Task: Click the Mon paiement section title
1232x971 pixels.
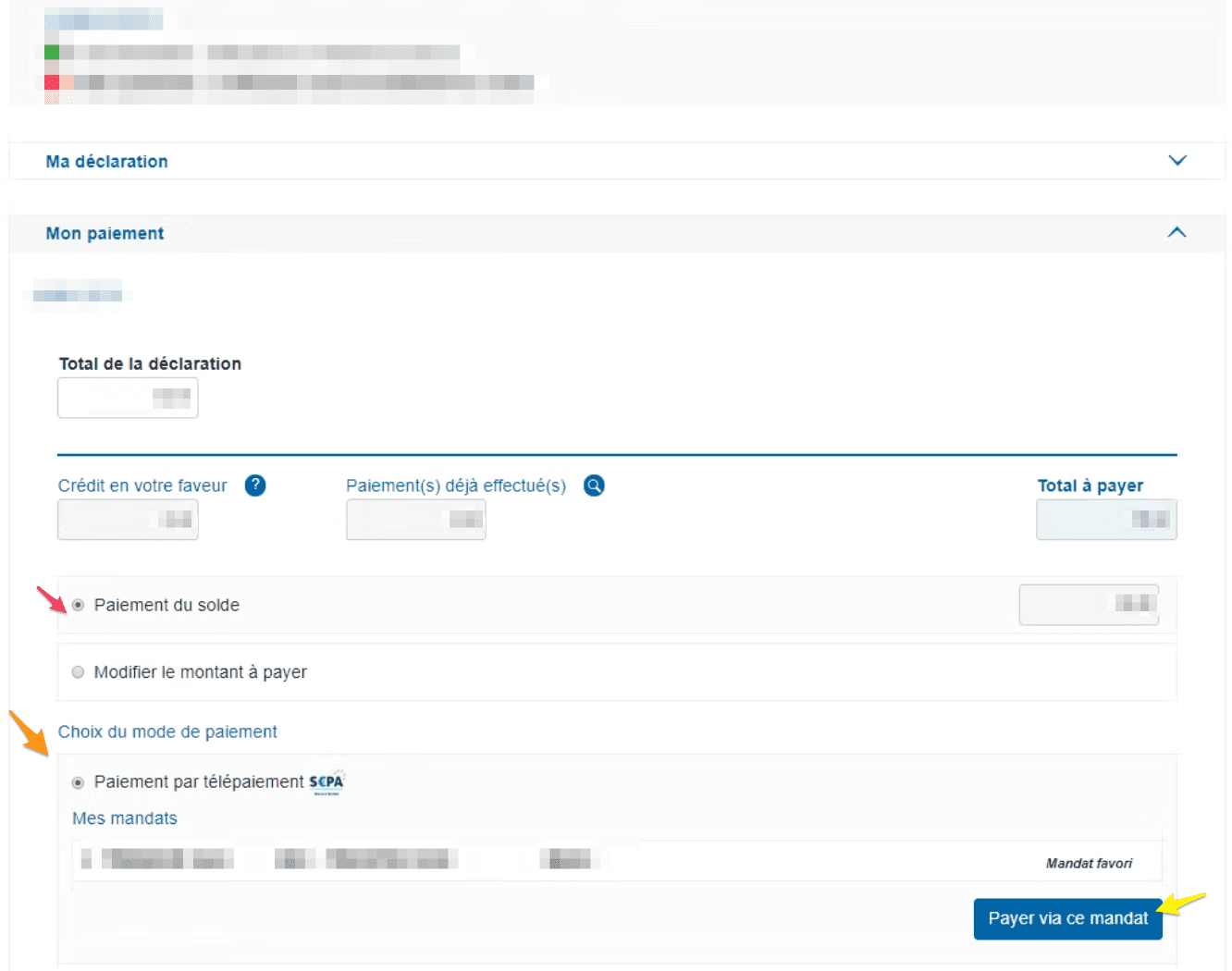Action: (x=105, y=234)
